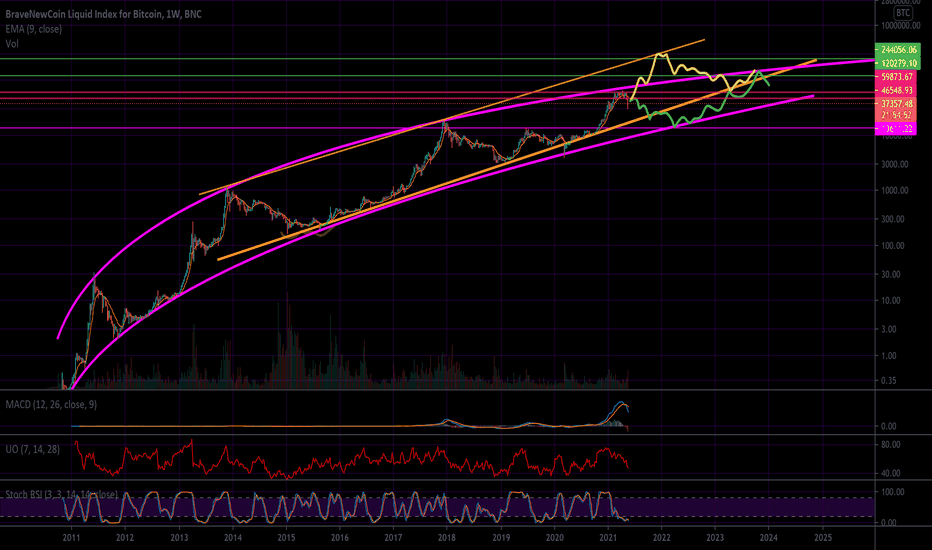The image size is (932, 550).
Task: Click the 37357.48 current price label
Action: coord(896,103)
